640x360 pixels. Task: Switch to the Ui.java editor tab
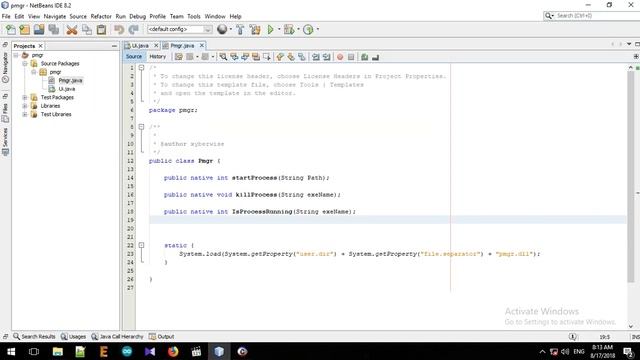(x=140, y=46)
